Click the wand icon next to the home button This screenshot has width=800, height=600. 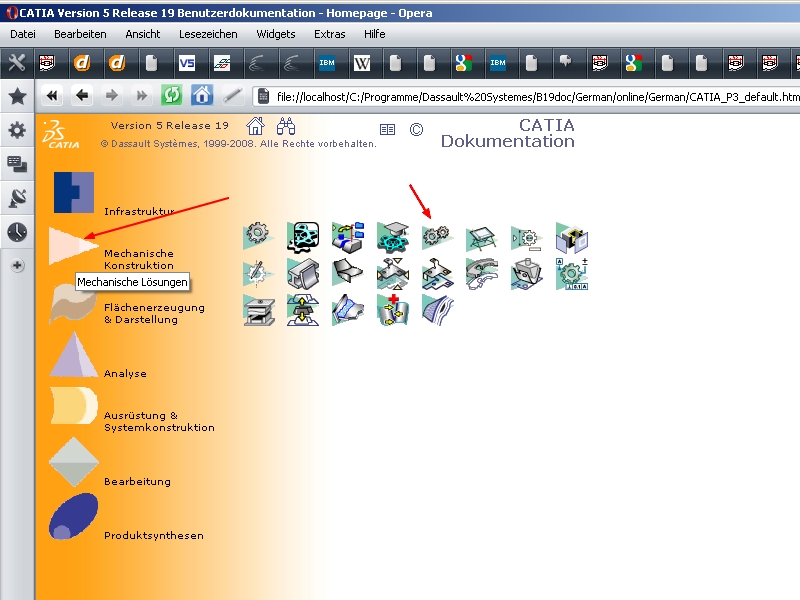click(x=232, y=95)
